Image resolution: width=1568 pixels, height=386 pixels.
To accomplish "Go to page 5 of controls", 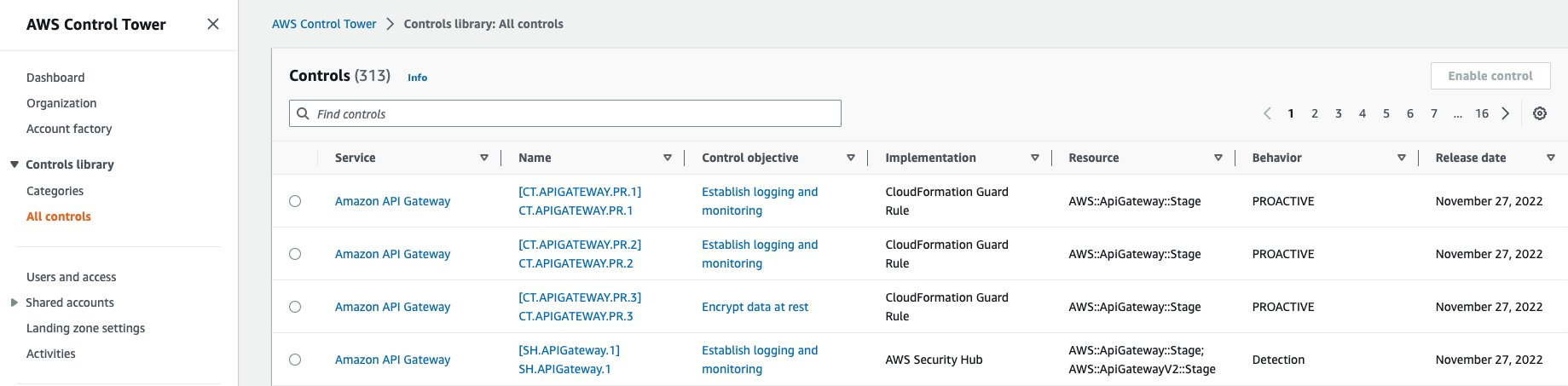I will (x=1386, y=113).
